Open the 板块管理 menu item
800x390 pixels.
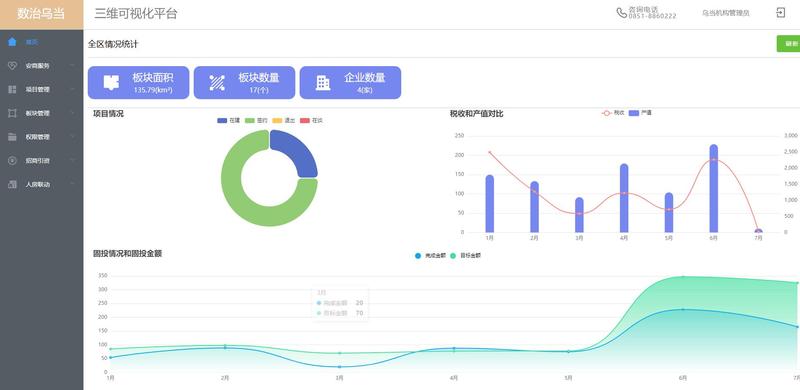(x=41, y=113)
